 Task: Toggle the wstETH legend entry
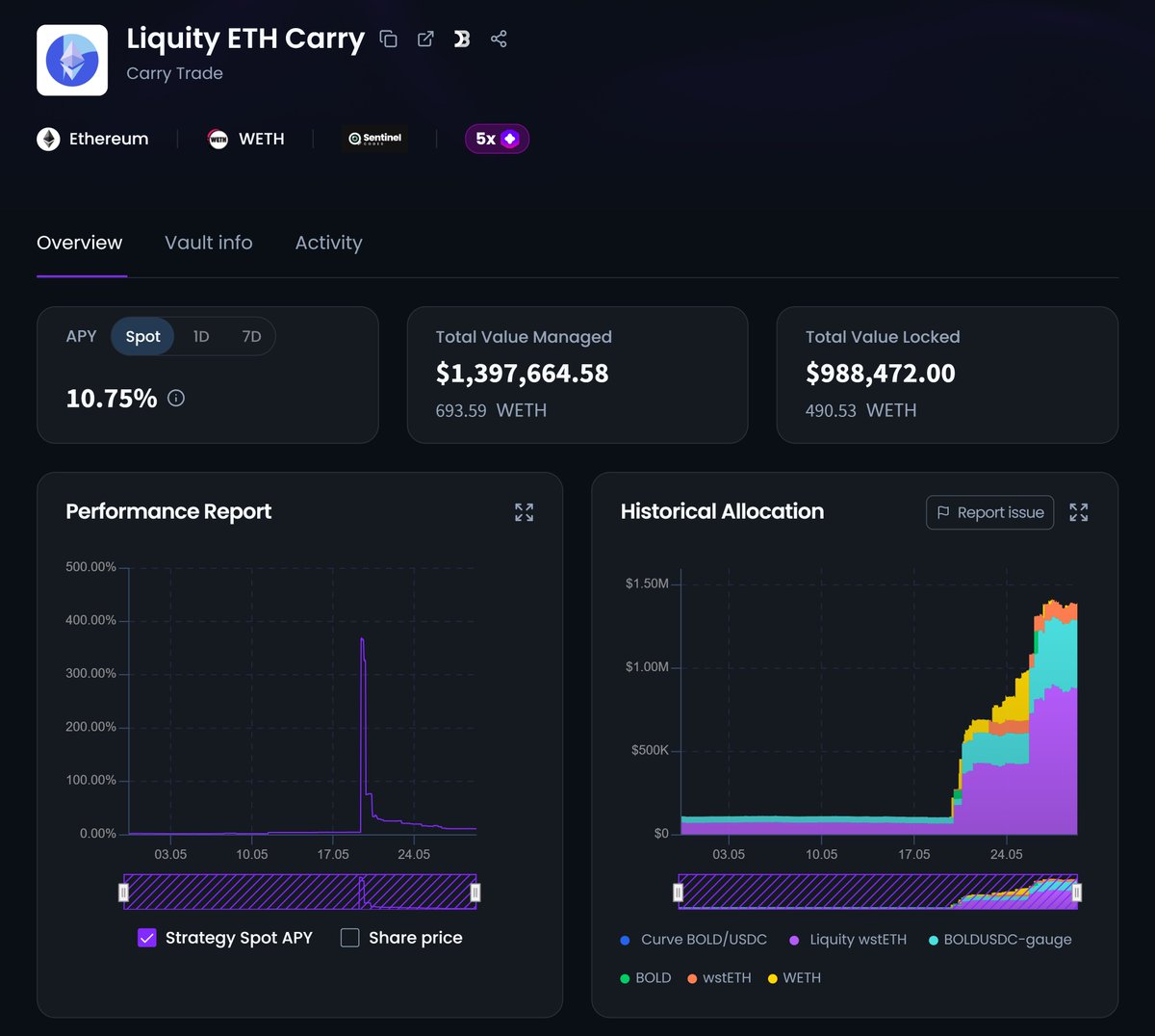pos(719,978)
